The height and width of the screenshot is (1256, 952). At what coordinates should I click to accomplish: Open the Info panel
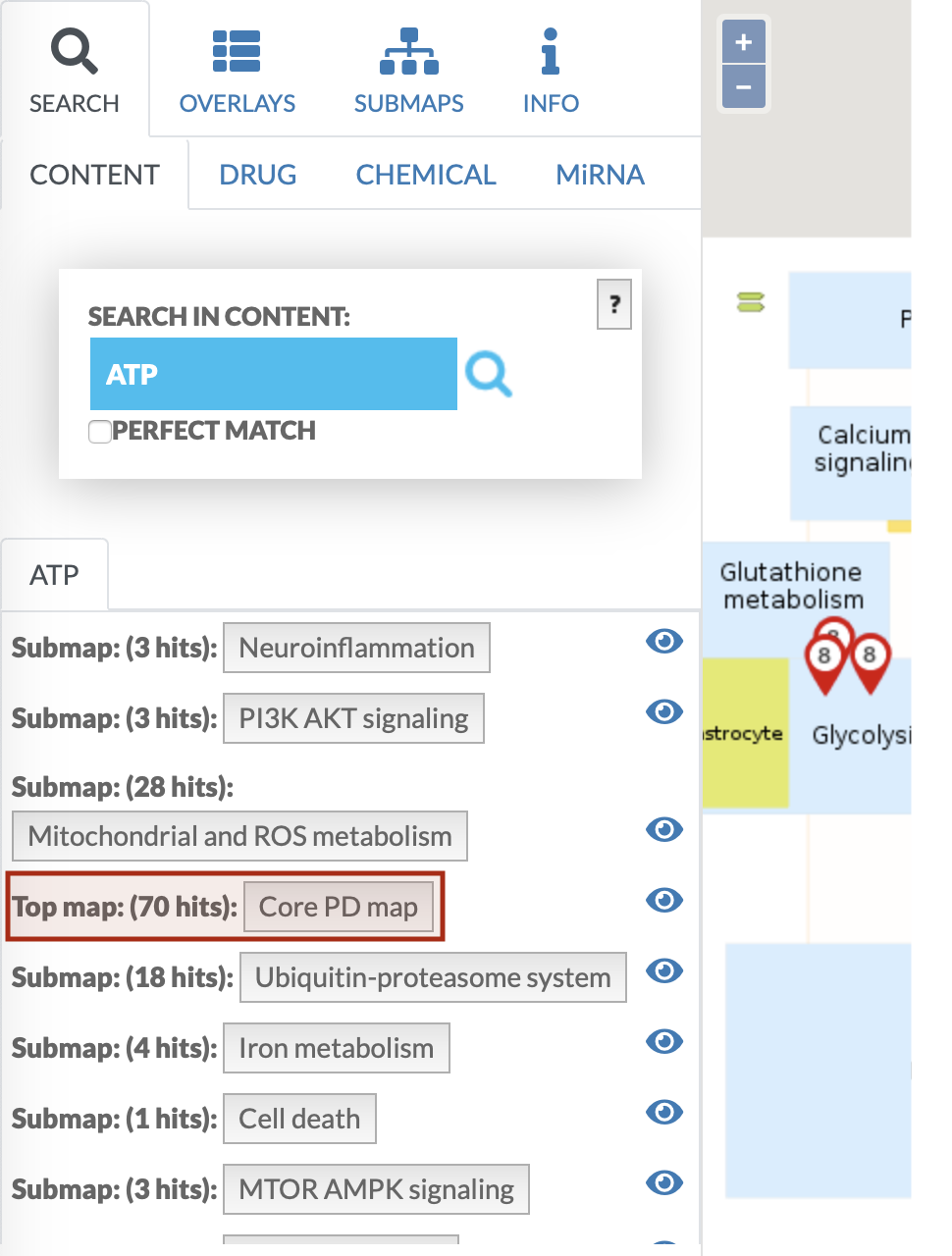551,72
